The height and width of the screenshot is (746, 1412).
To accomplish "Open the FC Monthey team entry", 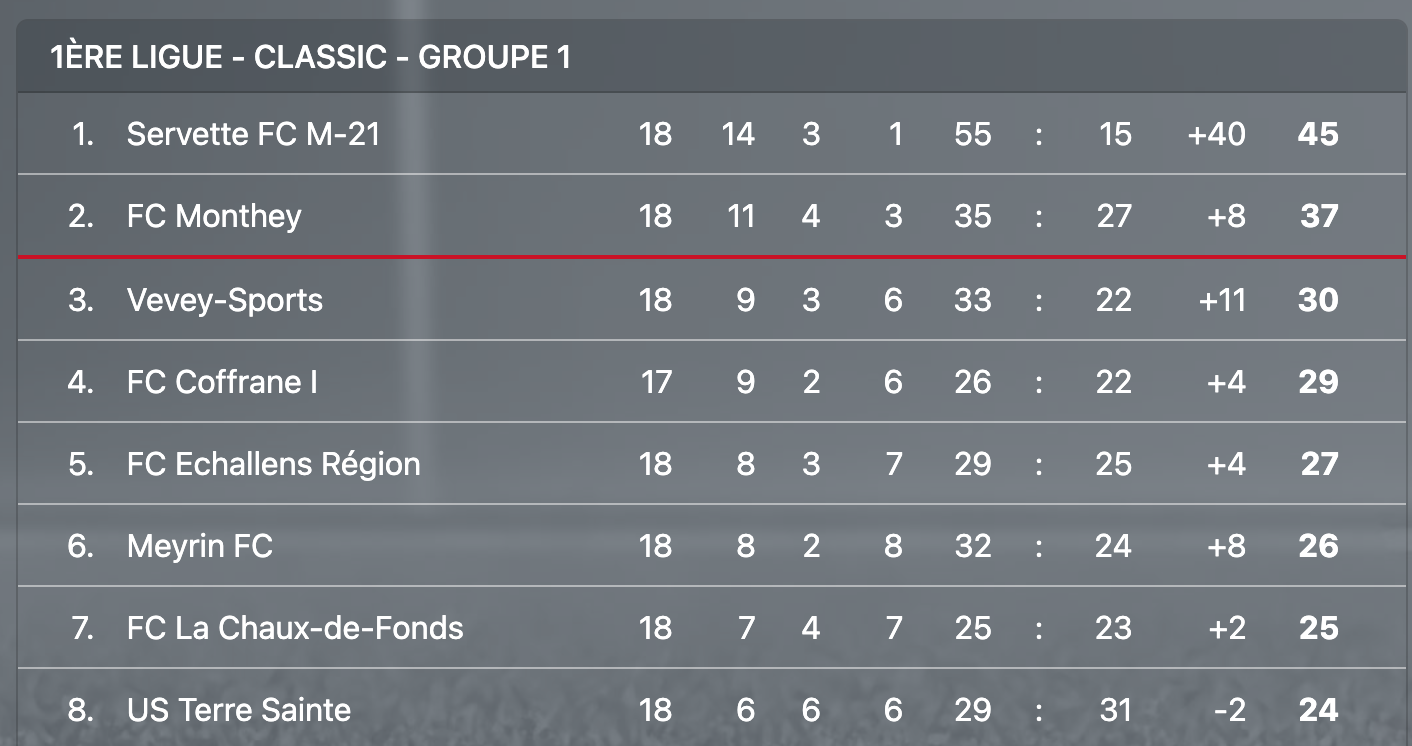I will tap(214, 216).
